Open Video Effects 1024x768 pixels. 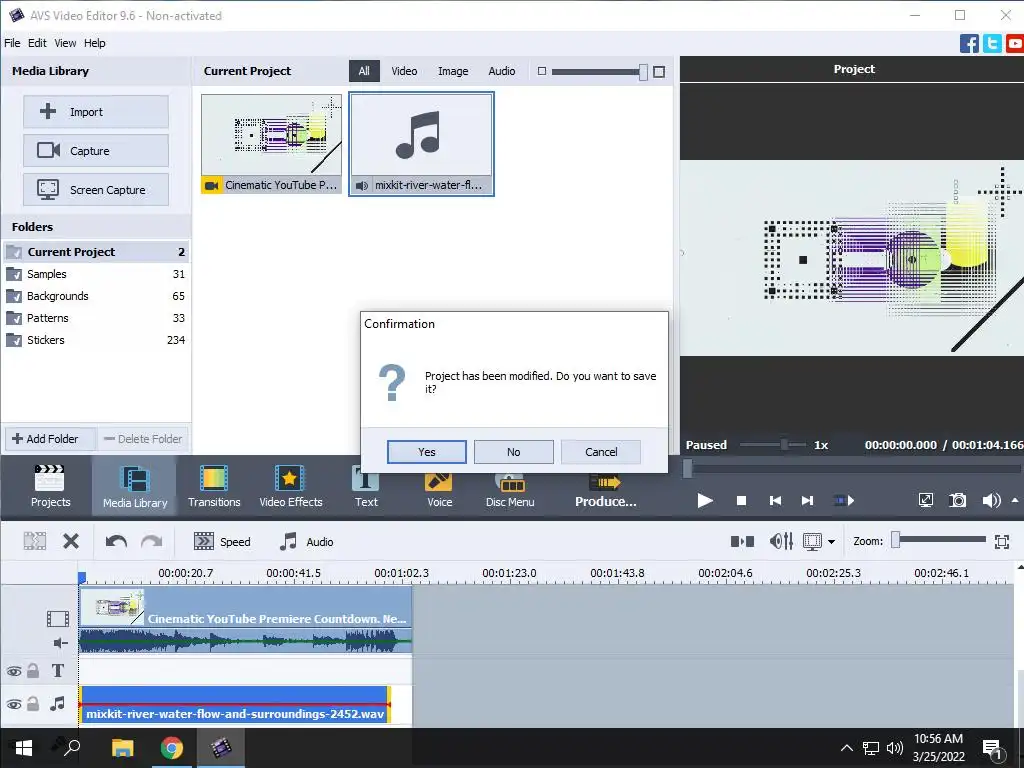[291, 487]
